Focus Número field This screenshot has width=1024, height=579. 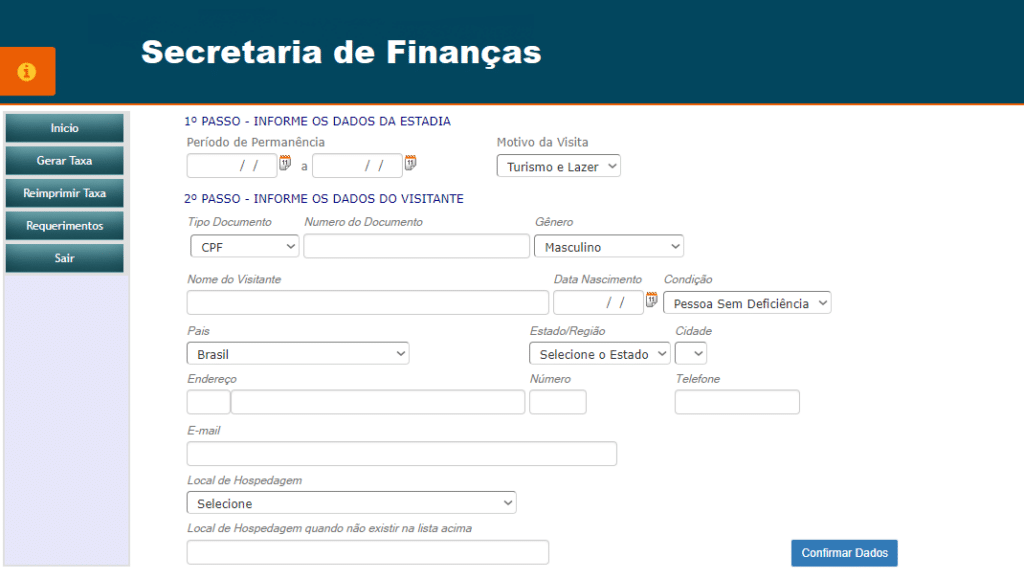click(558, 402)
